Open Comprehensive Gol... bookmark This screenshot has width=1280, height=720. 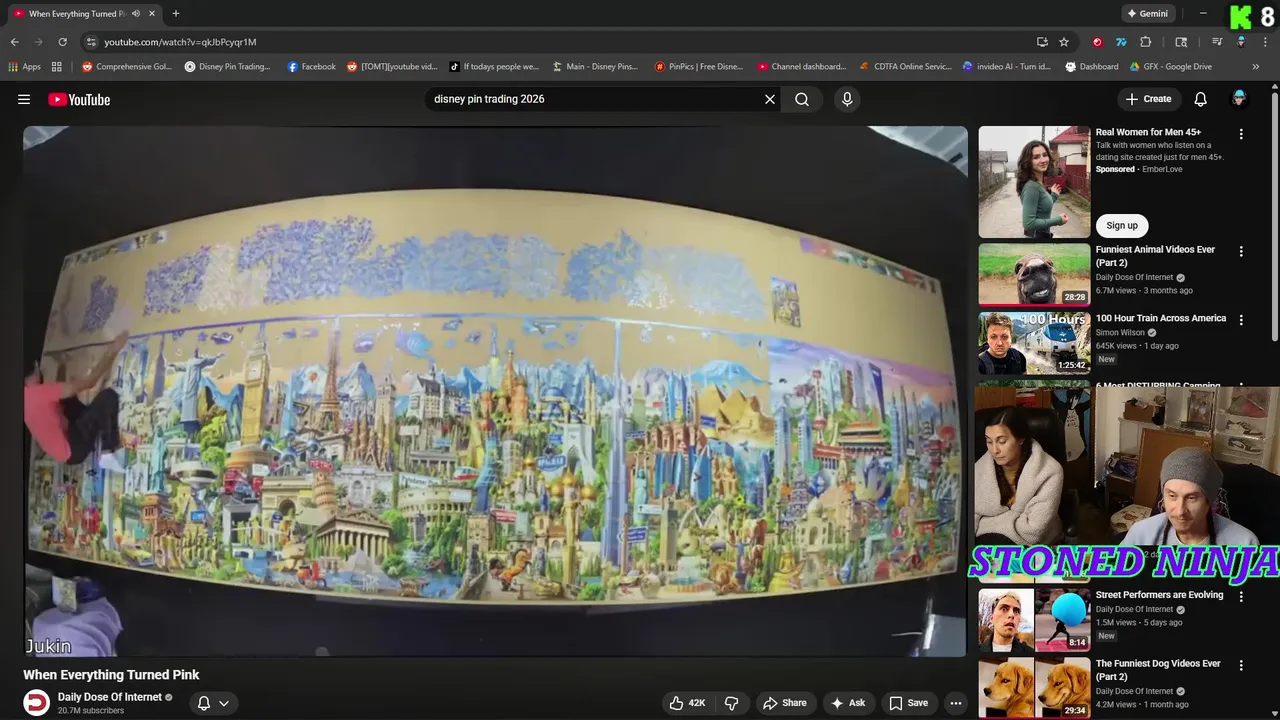pyautogui.click(x=127, y=67)
